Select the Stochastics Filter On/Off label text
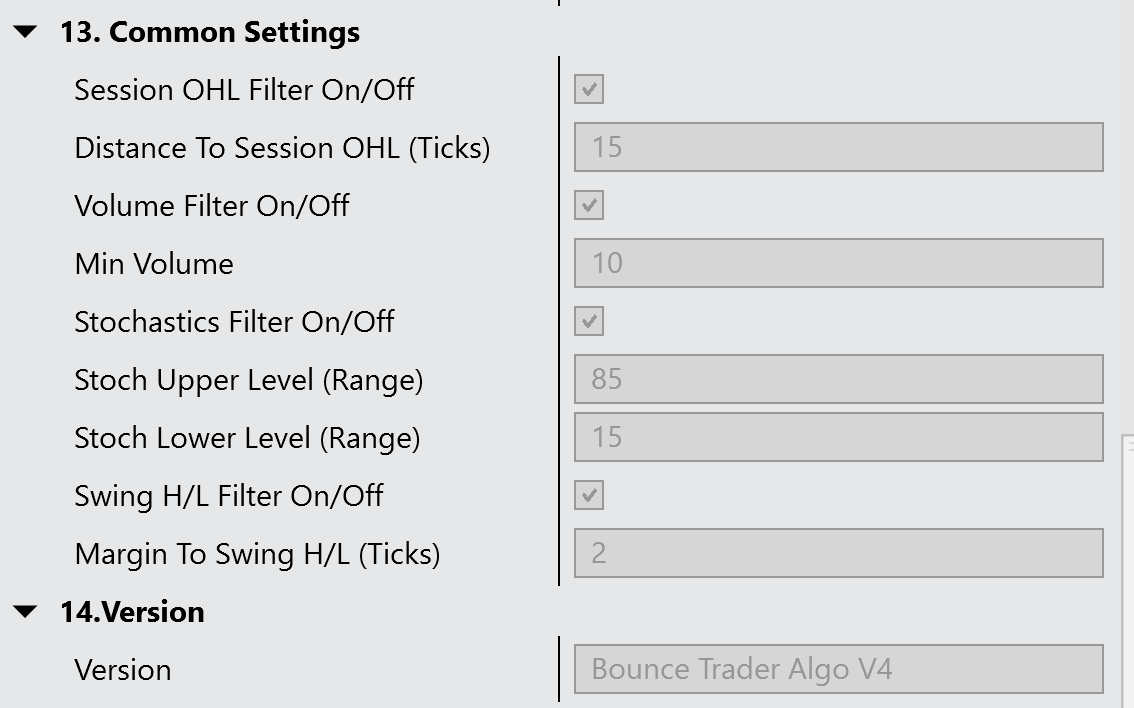Viewport: 1134px width, 708px height. (x=234, y=322)
